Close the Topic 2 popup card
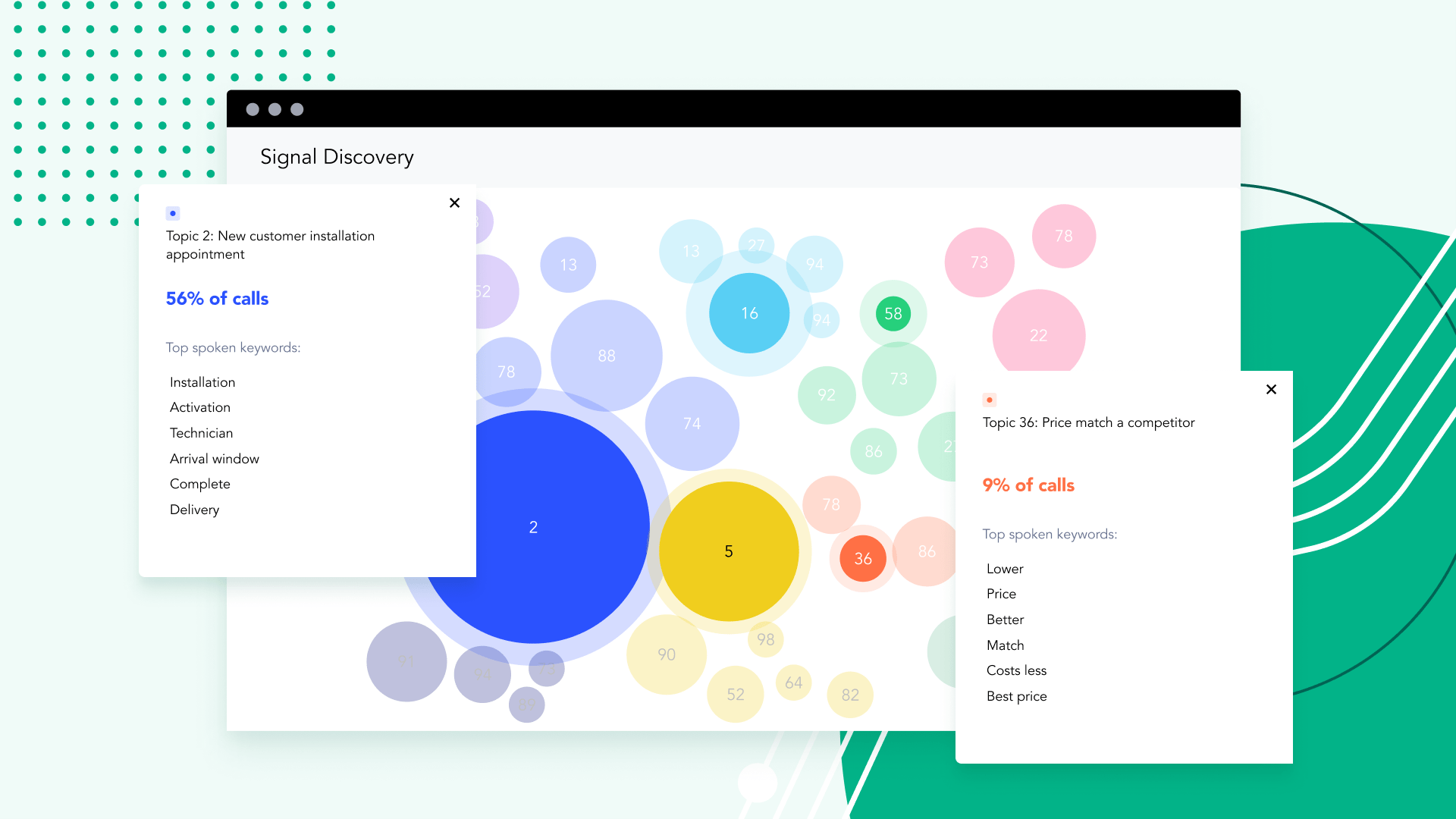This screenshot has width=1456, height=819. coord(454,202)
